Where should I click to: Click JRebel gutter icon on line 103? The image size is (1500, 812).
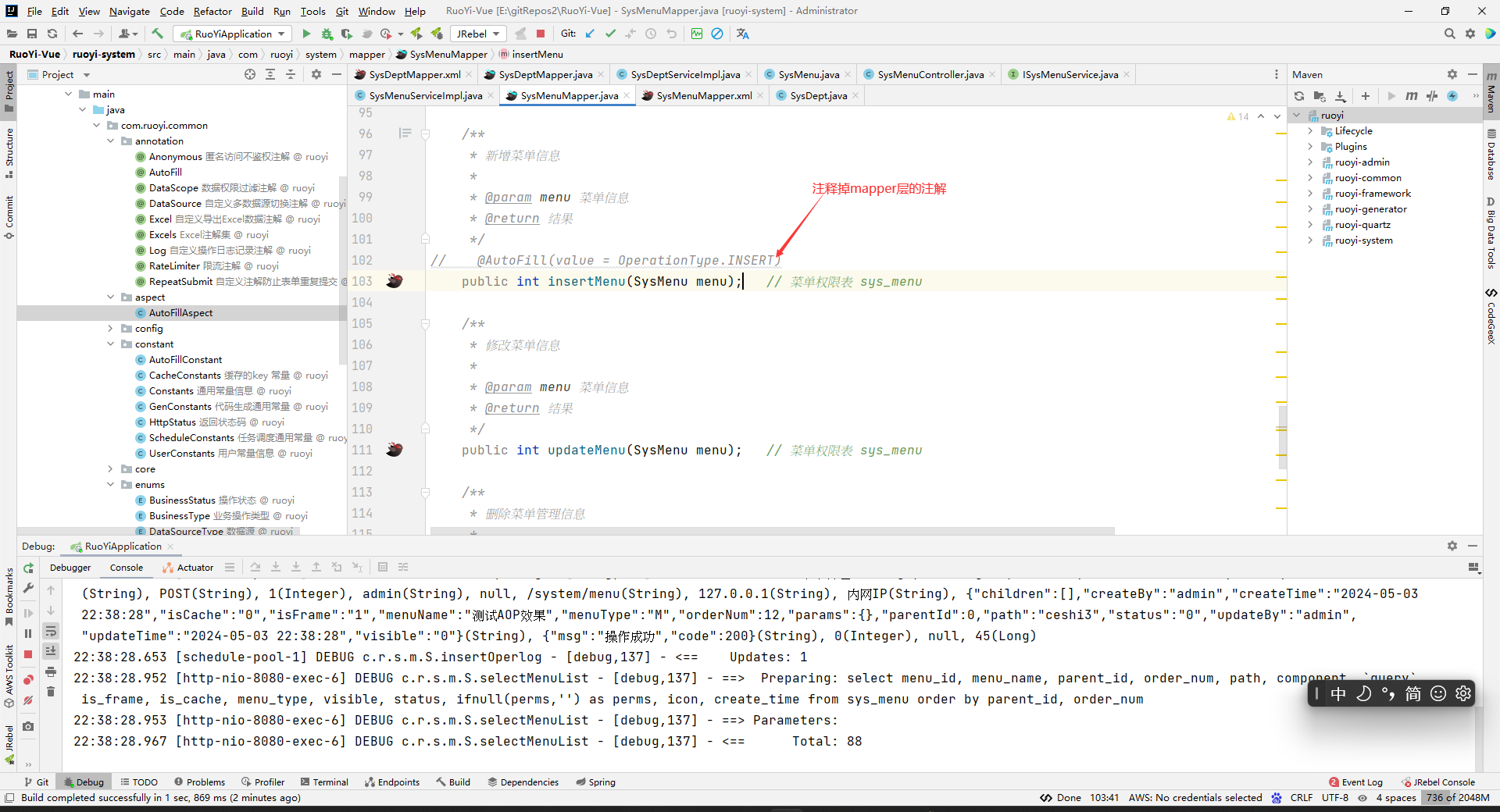pos(395,281)
